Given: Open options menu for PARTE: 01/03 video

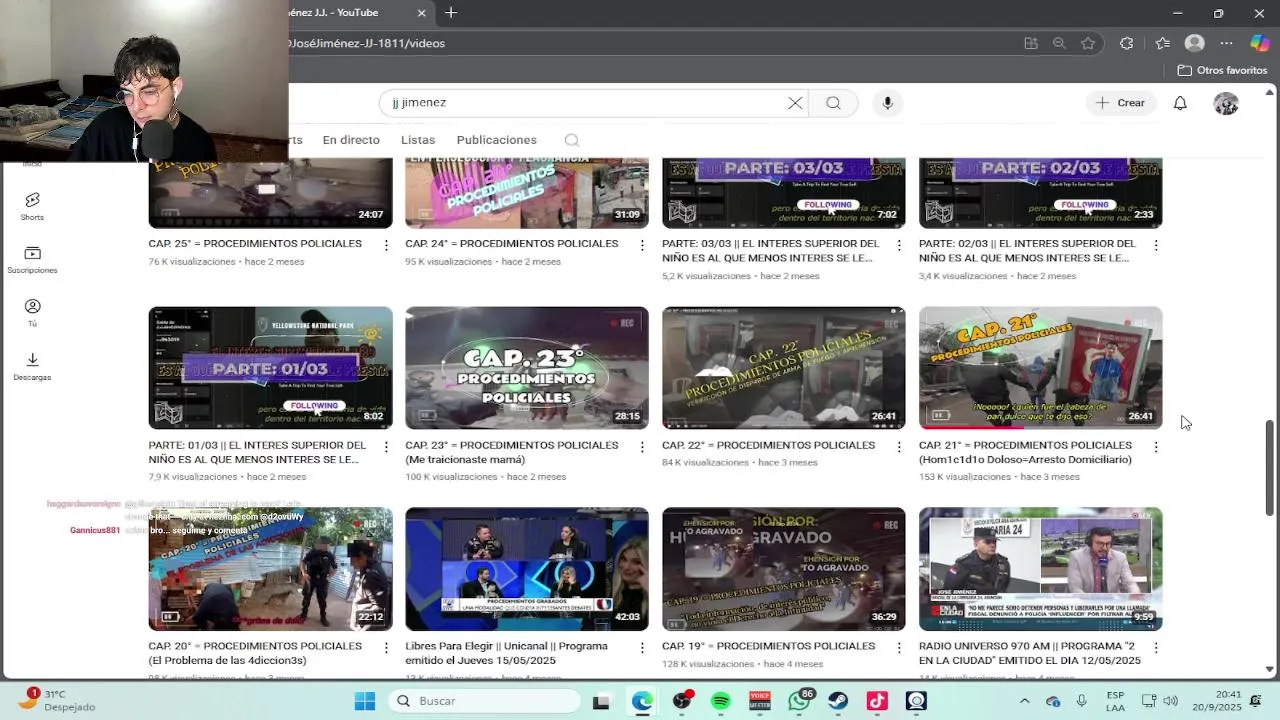Looking at the screenshot, I should pos(386,447).
